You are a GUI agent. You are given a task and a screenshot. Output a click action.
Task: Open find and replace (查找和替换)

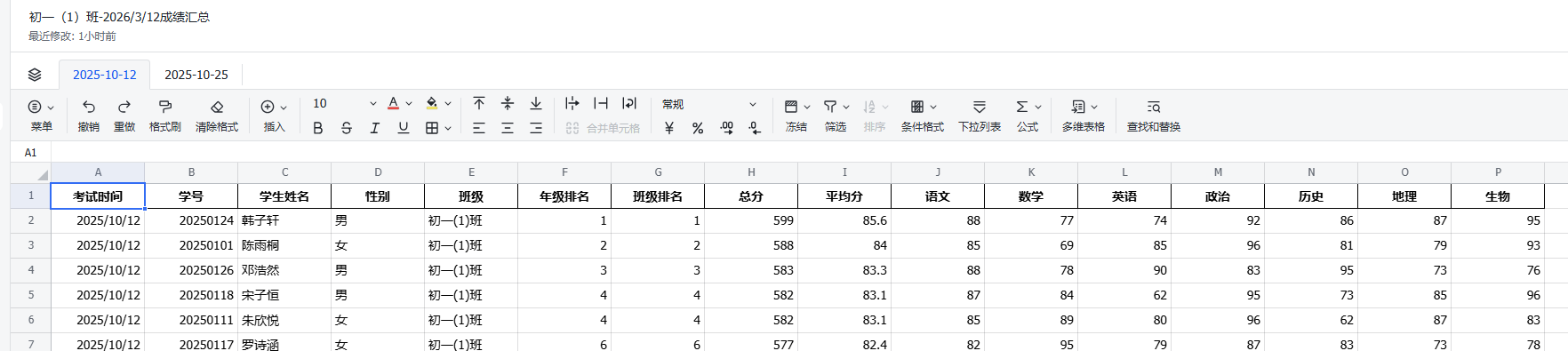click(1154, 116)
